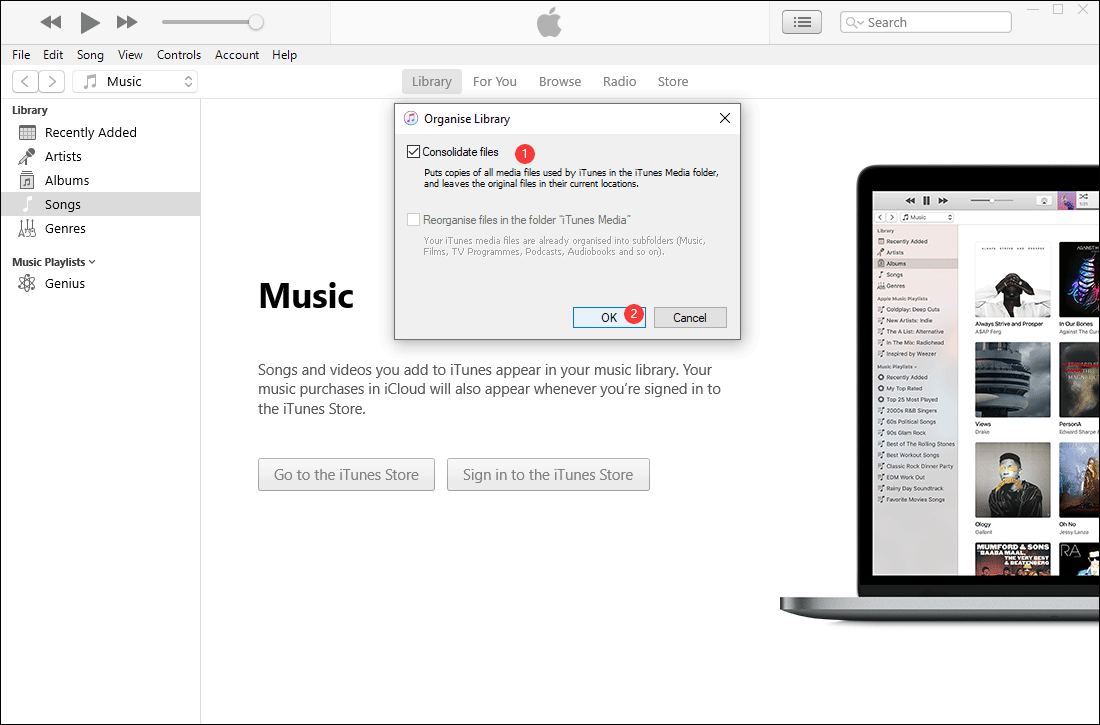Screen dimensions: 1100x725
Task: Switch to the Browse tab
Action: tap(560, 81)
